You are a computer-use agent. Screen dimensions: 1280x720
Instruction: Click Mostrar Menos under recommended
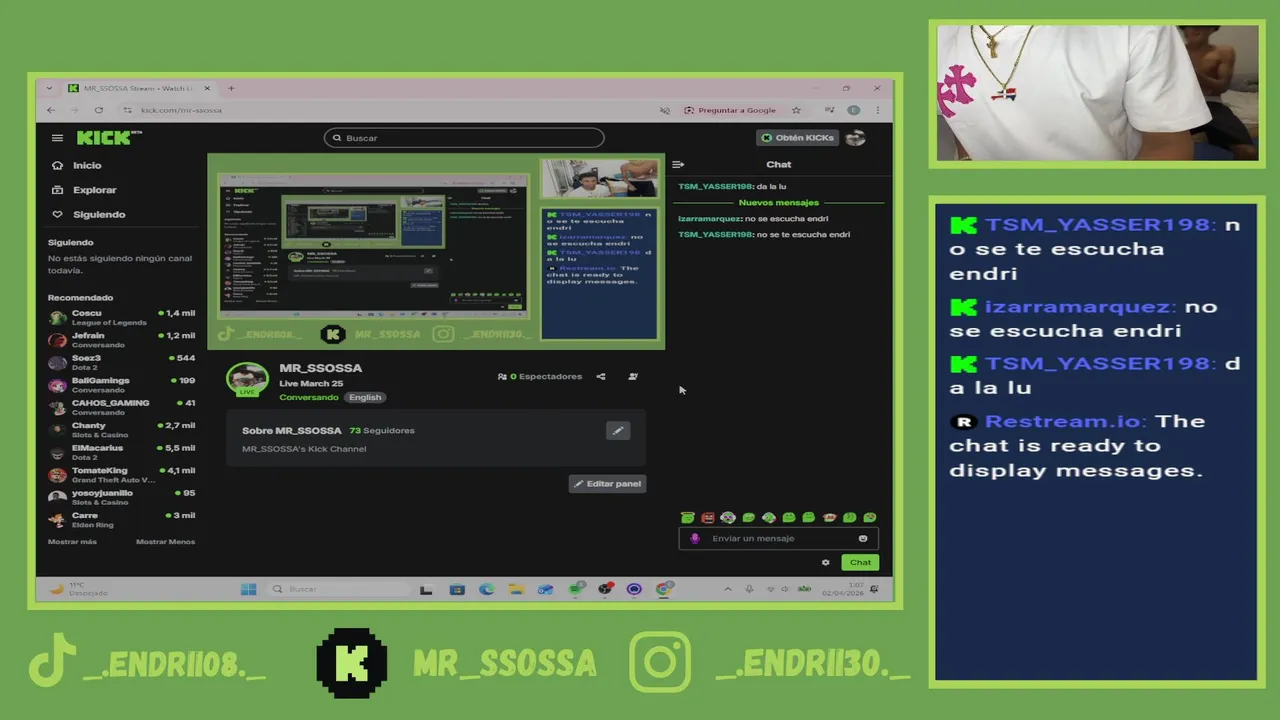coord(165,542)
